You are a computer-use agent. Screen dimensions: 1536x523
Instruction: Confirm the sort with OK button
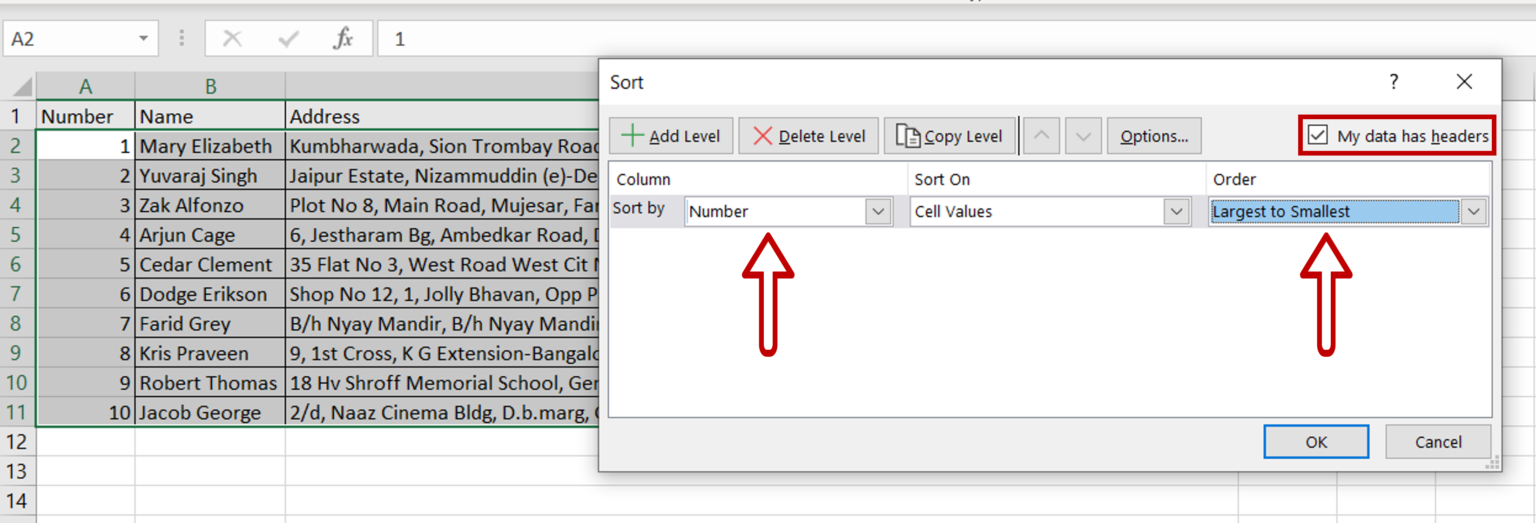pos(1315,442)
